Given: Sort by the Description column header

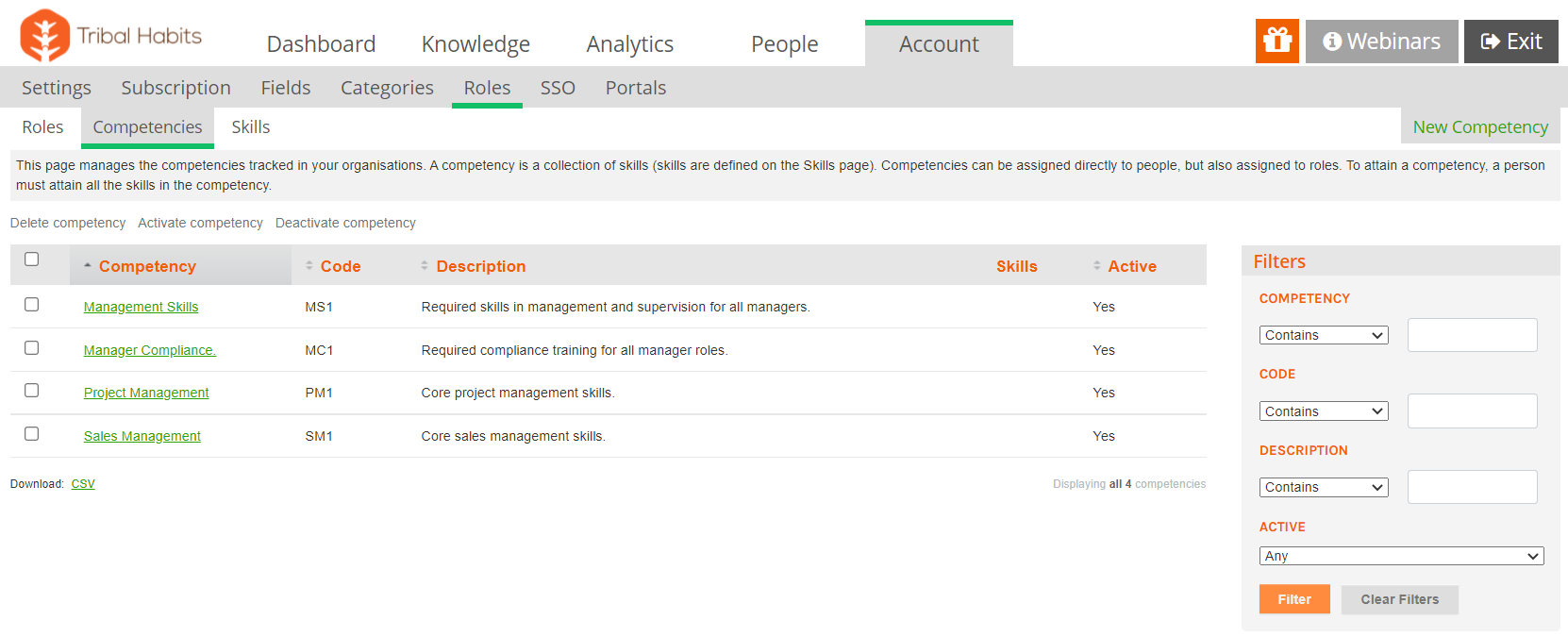Looking at the screenshot, I should coord(480,266).
